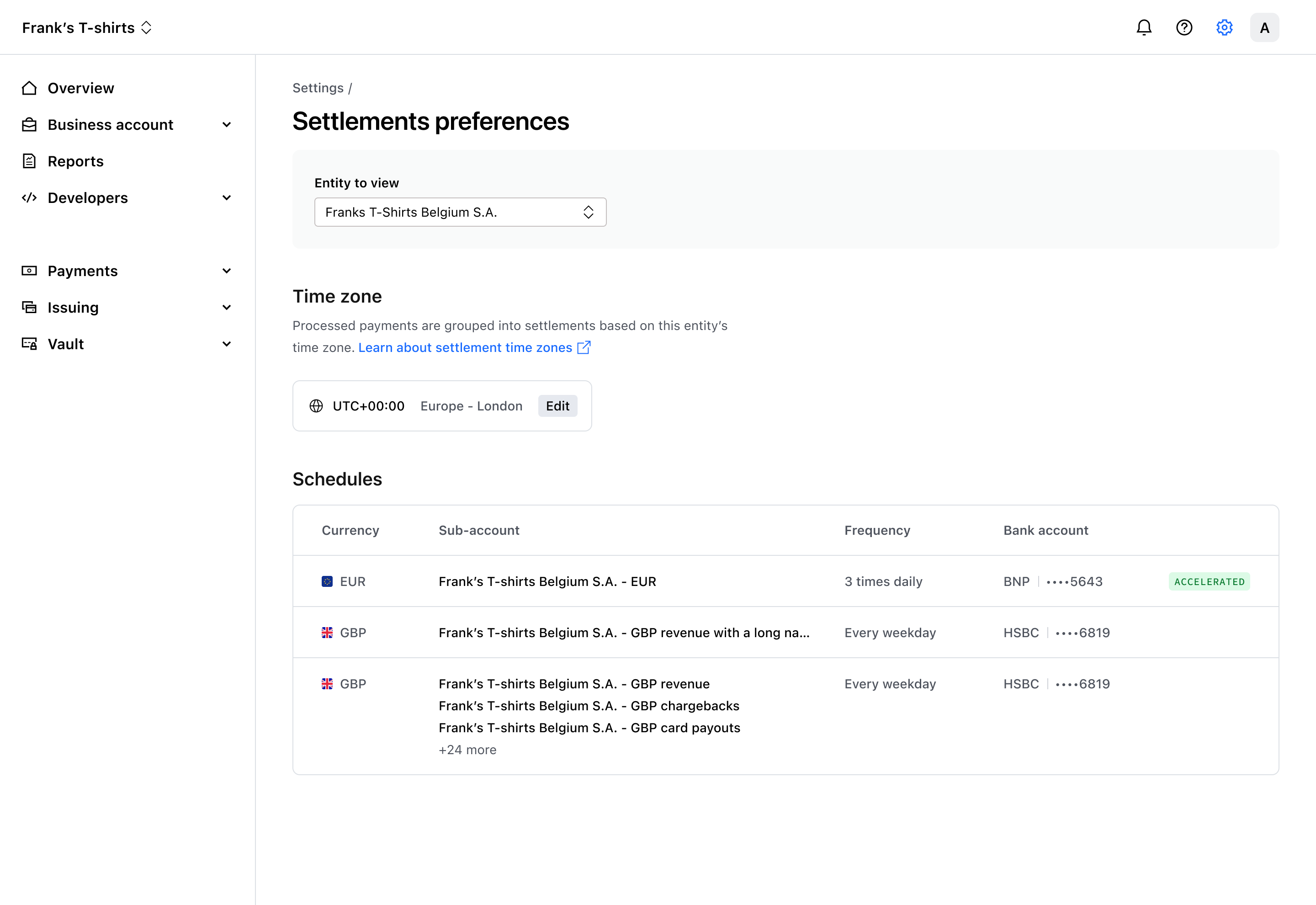Click the Sub-account column header

[479, 530]
